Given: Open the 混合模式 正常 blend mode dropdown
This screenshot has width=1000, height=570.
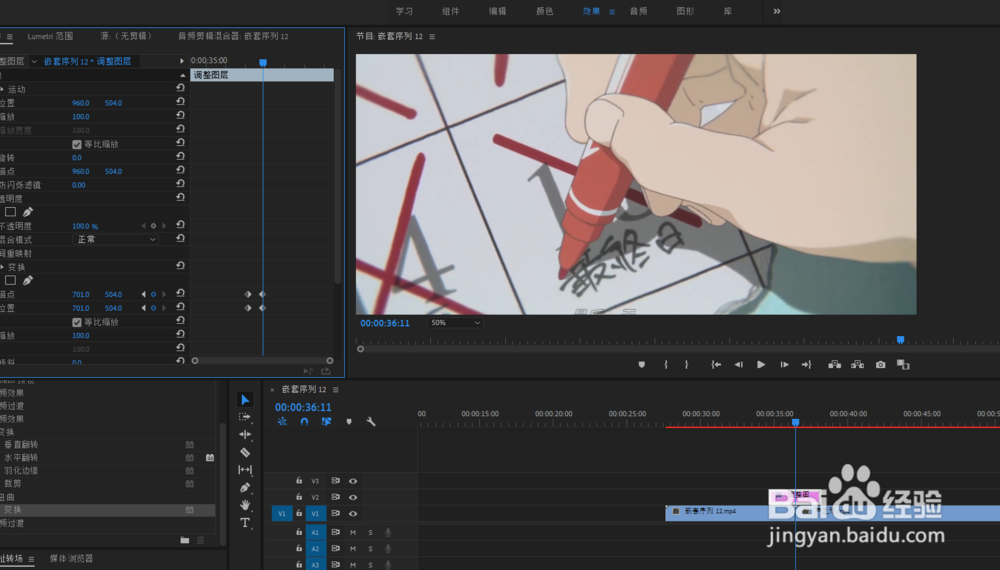Looking at the screenshot, I should (115, 239).
